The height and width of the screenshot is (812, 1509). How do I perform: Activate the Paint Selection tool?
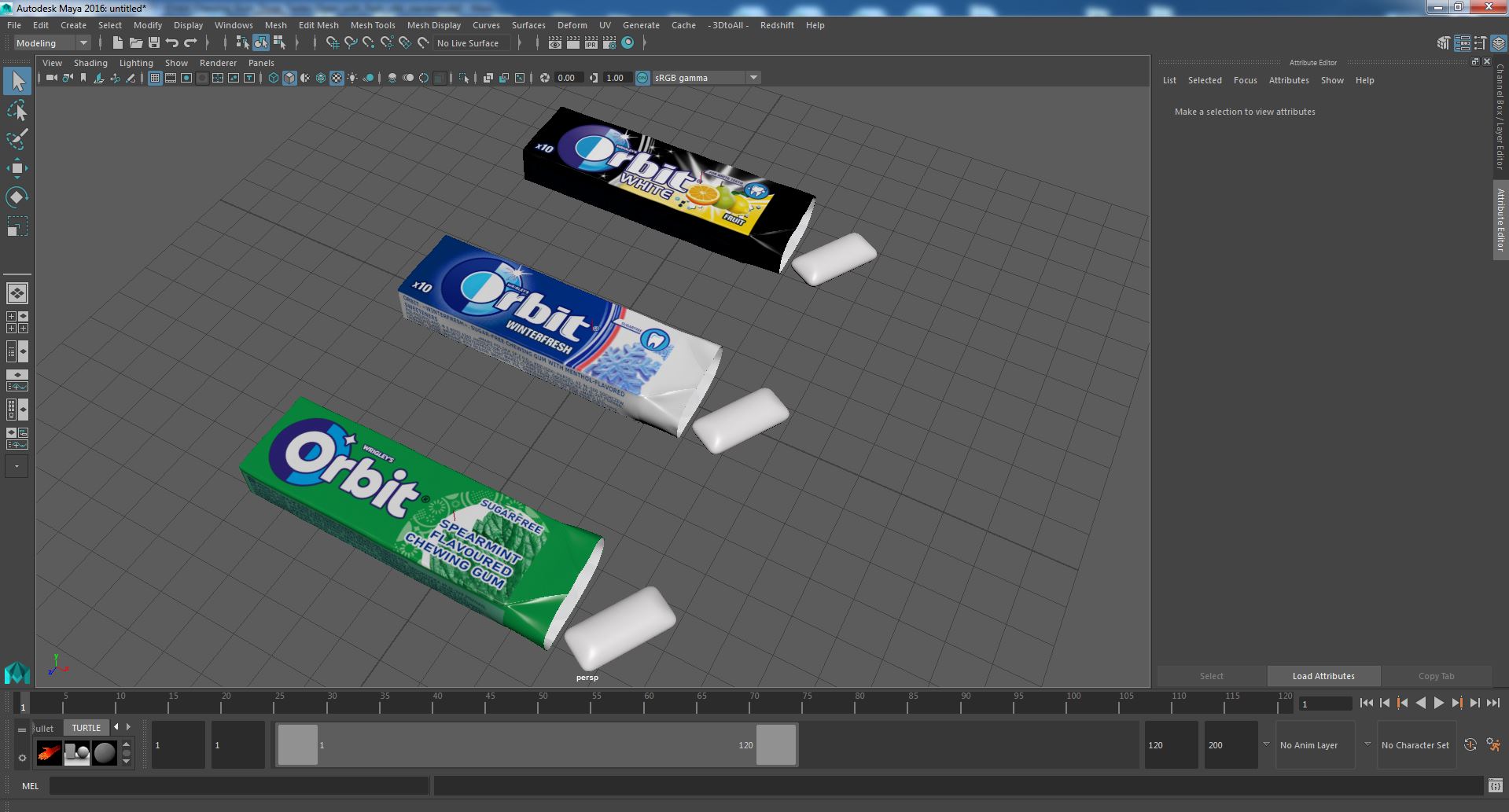pos(17,139)
